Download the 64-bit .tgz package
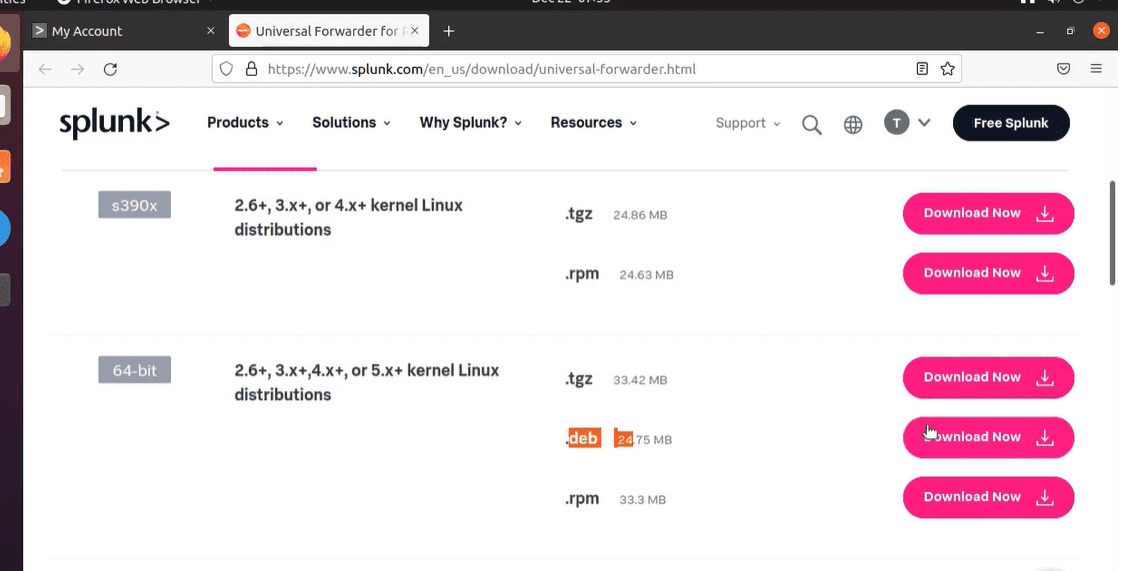 point(988,378)
